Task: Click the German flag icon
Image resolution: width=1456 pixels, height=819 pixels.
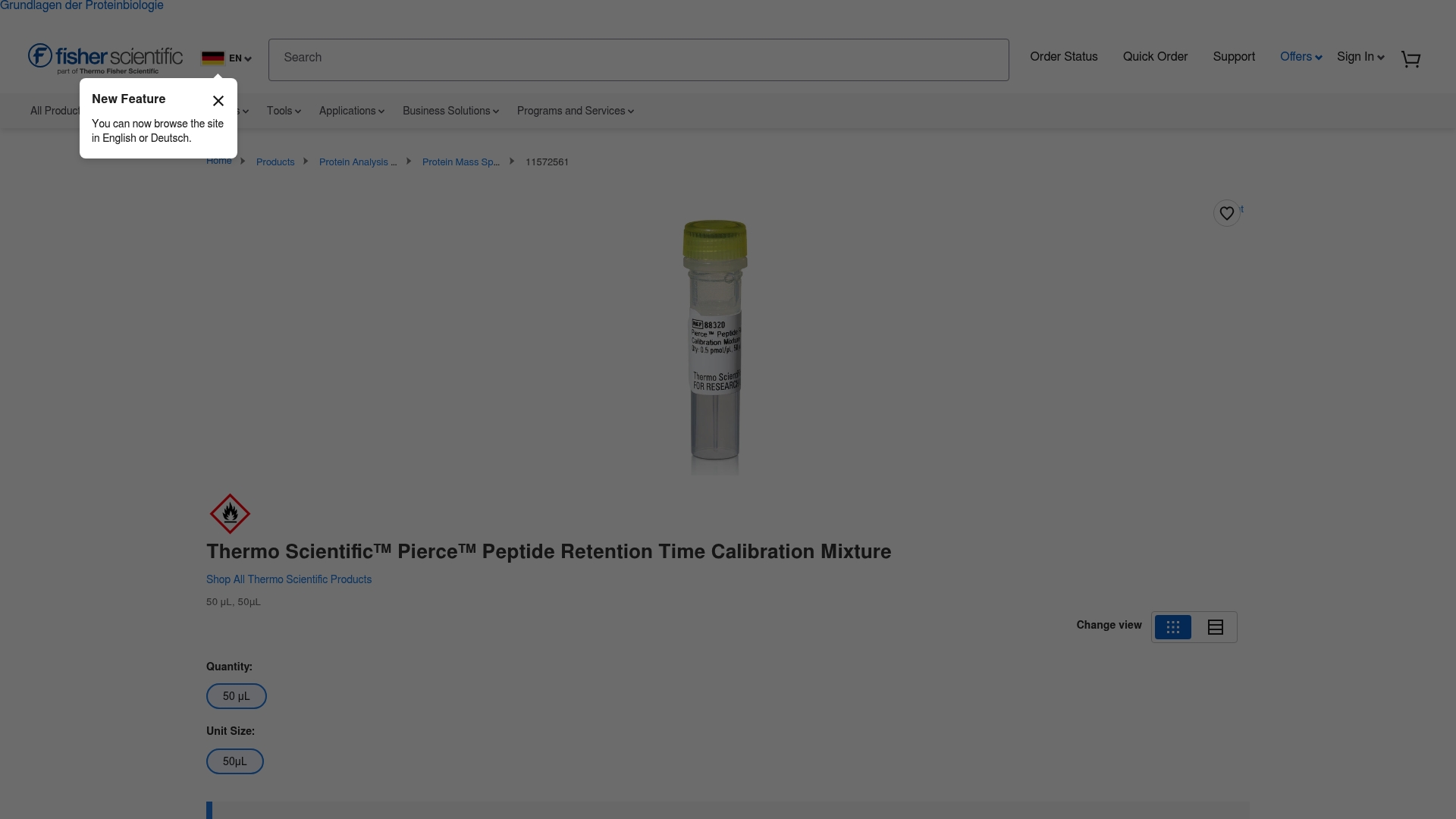Action: [x=213, y=58]
